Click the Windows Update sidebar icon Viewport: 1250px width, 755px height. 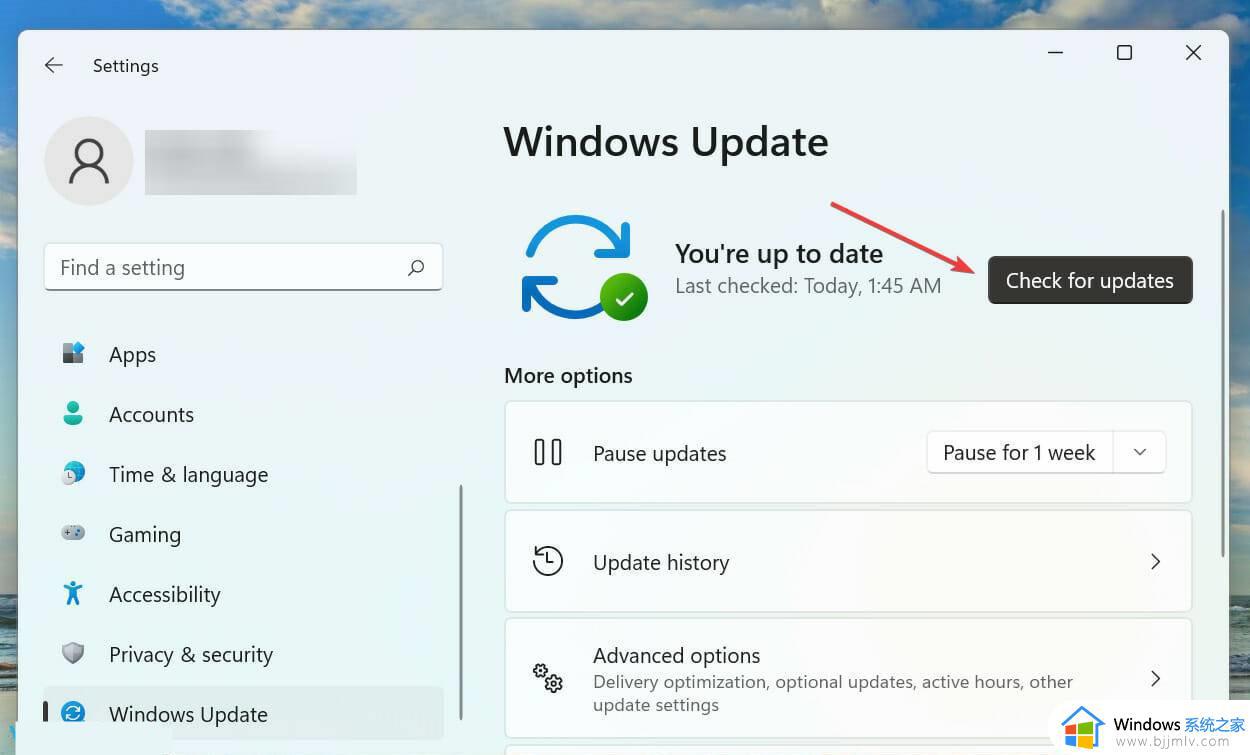(73, 713)
